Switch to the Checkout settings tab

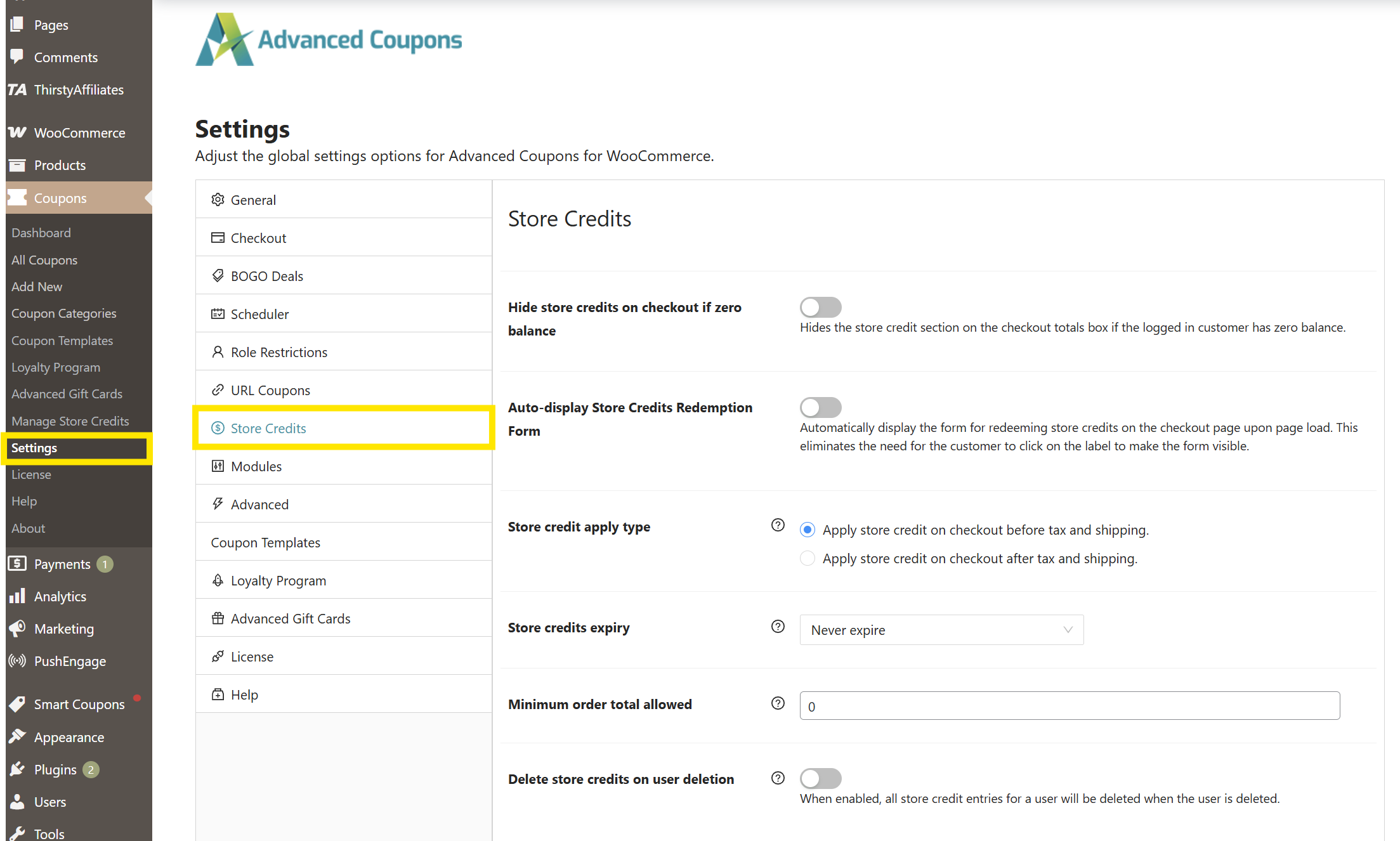[343, 238]
